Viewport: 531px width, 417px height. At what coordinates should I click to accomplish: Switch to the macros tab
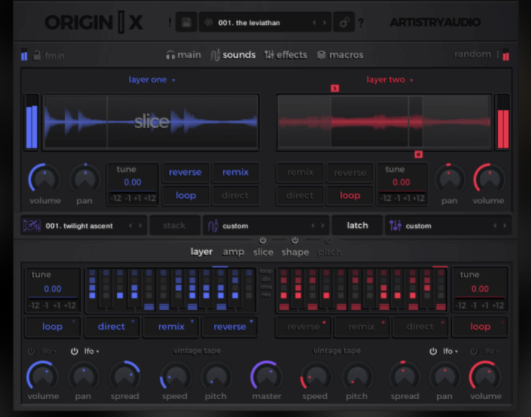340,55
